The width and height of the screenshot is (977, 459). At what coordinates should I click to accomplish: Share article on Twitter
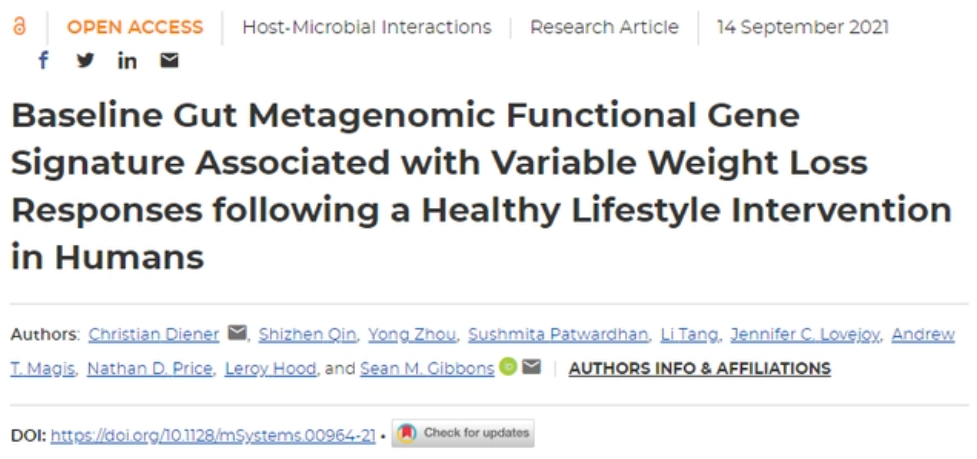pyautogui.click(x=85, y=61)
